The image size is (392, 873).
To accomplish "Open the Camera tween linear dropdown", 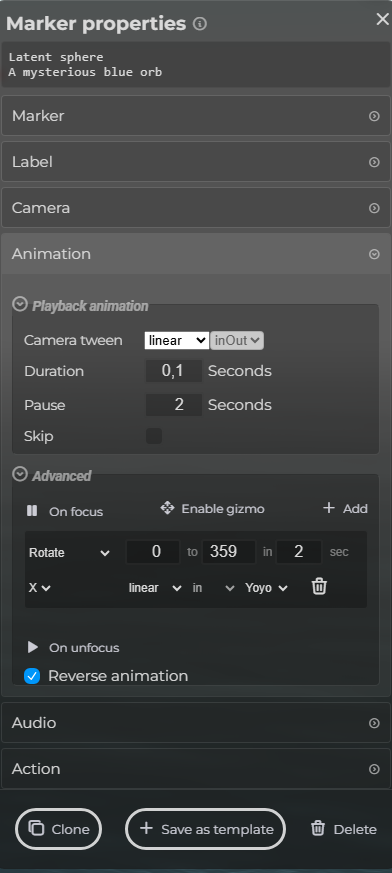I will point(177,340).
